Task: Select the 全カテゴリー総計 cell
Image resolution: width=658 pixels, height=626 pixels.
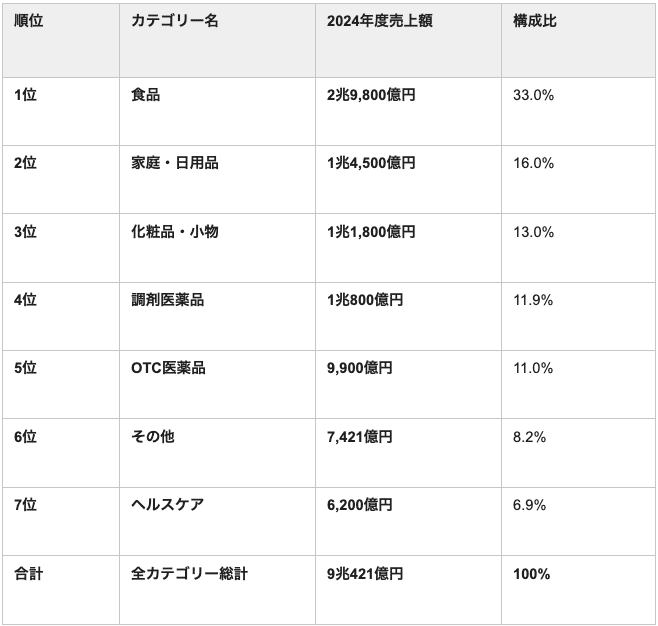Action: point(217,590)
